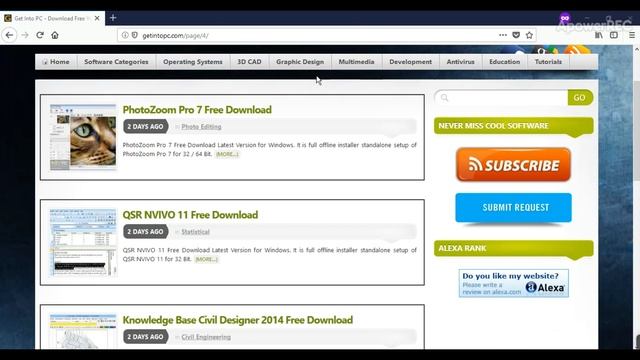Viewport: 640px width, 360px height.
Task: Open the Library icon in toolbar
Action: pos(599,35)
